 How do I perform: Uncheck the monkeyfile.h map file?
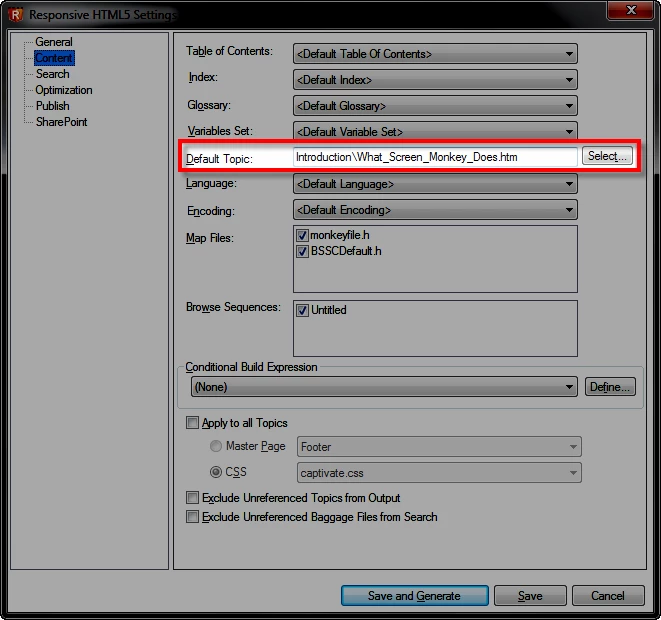[302, 235]
